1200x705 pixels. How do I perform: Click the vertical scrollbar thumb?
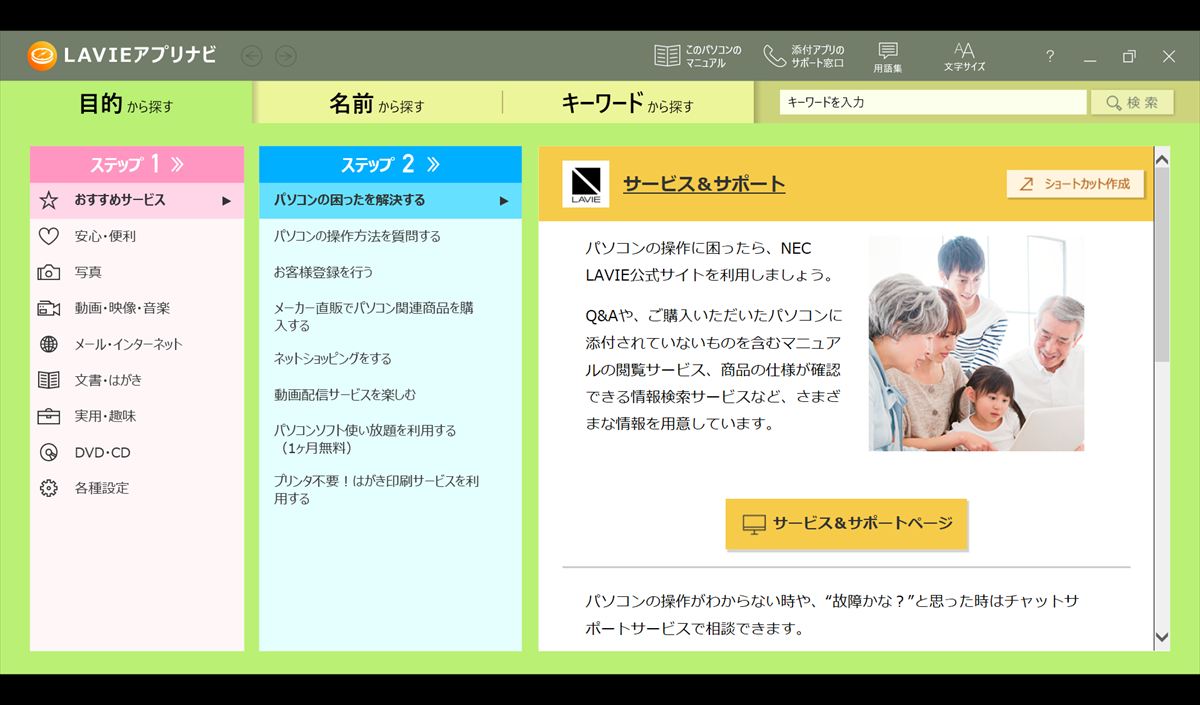pyautogui.click(x=1162, y=266)
